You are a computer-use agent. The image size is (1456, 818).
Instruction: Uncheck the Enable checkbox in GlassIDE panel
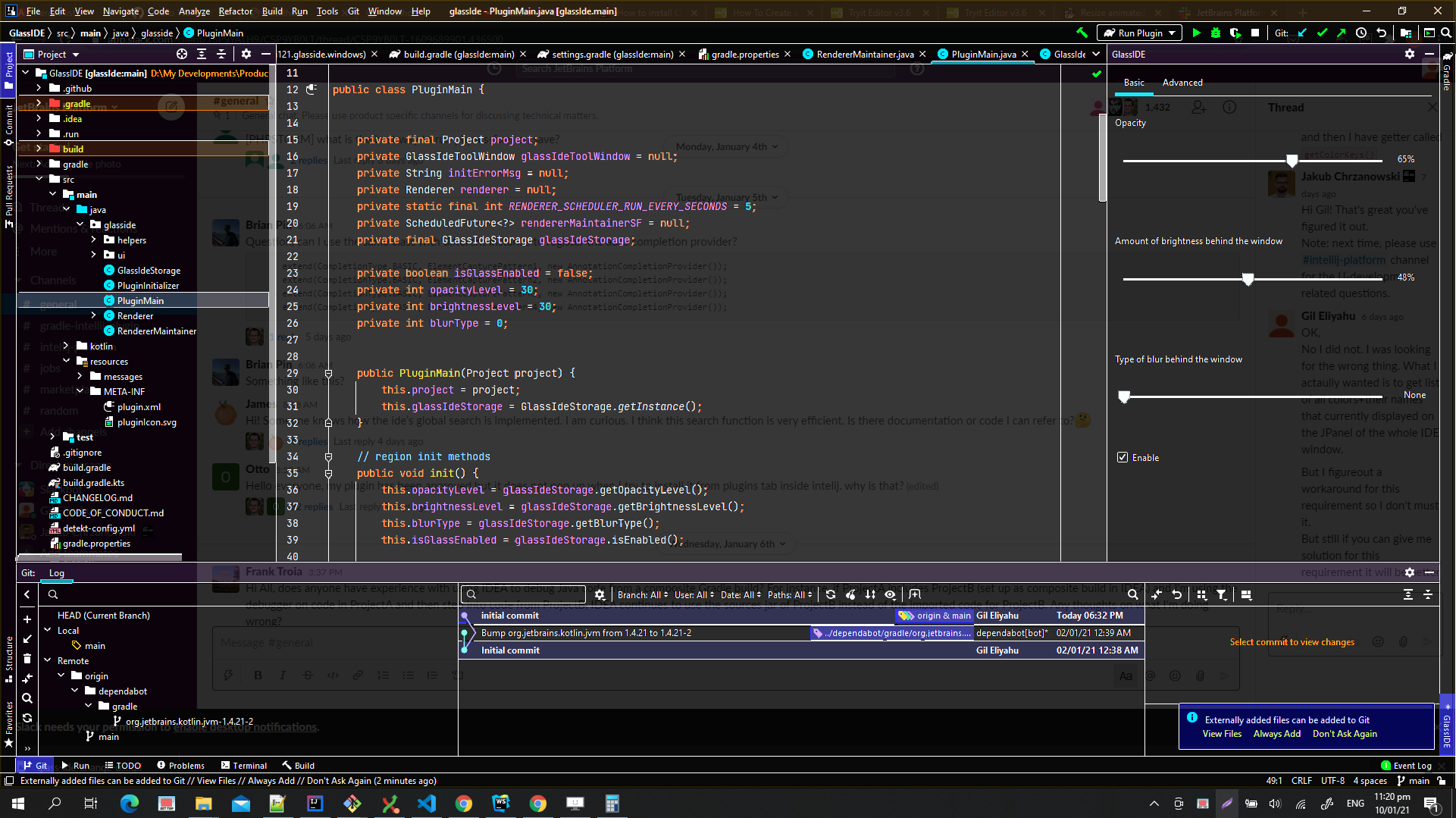tap(1123, 457)
